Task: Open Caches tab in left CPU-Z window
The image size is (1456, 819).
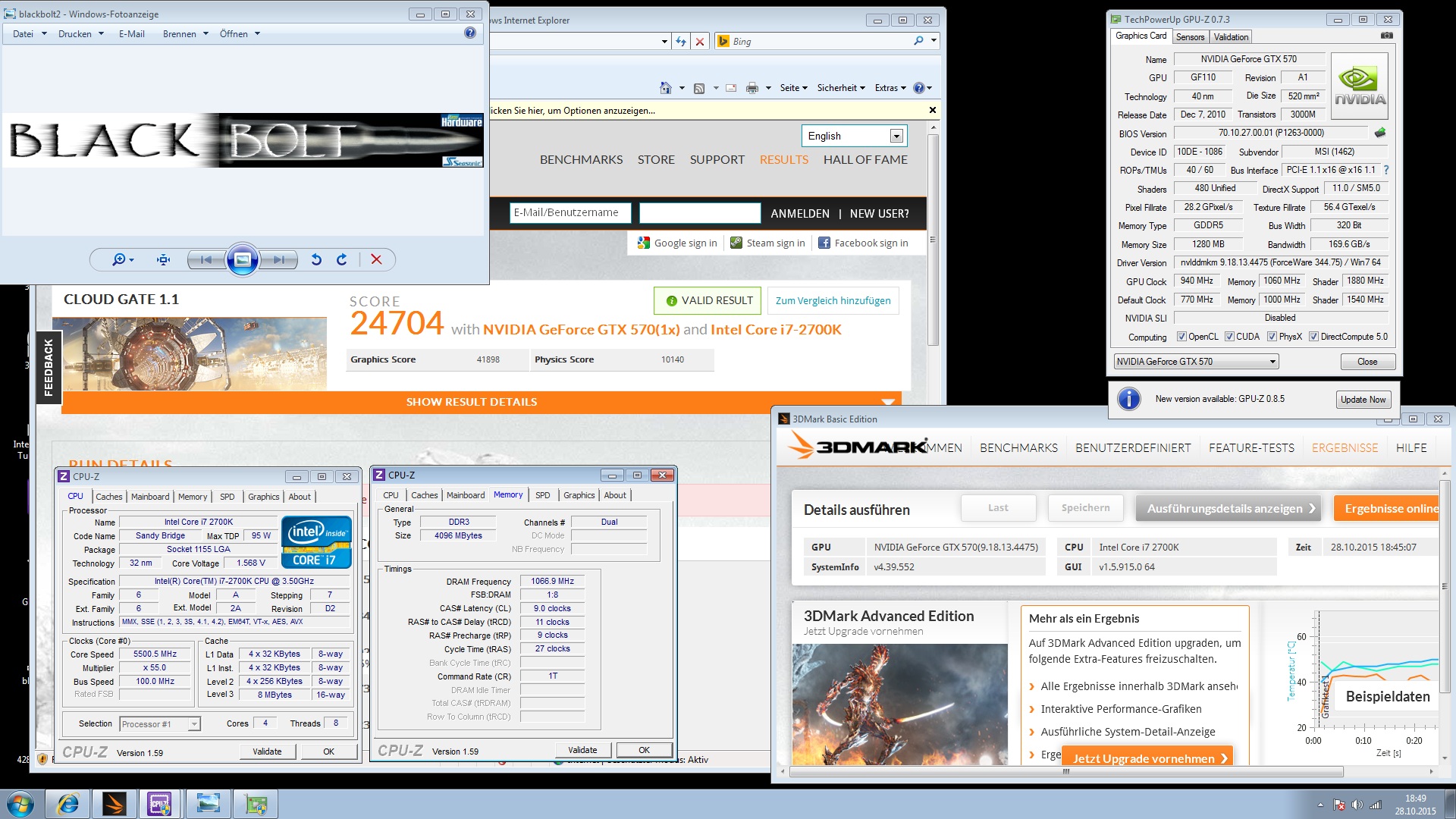Action: [109, 497]
